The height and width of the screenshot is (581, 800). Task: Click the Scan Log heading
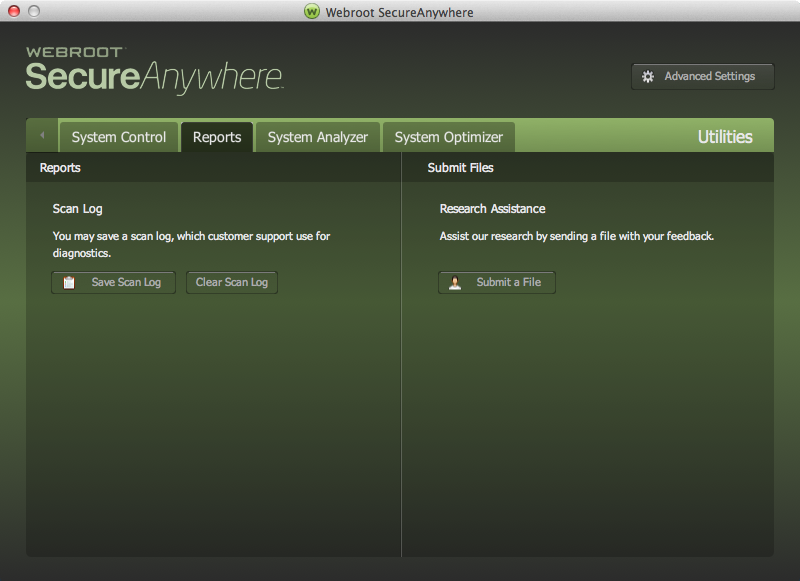pyautogui.click(x=78, y=209)
